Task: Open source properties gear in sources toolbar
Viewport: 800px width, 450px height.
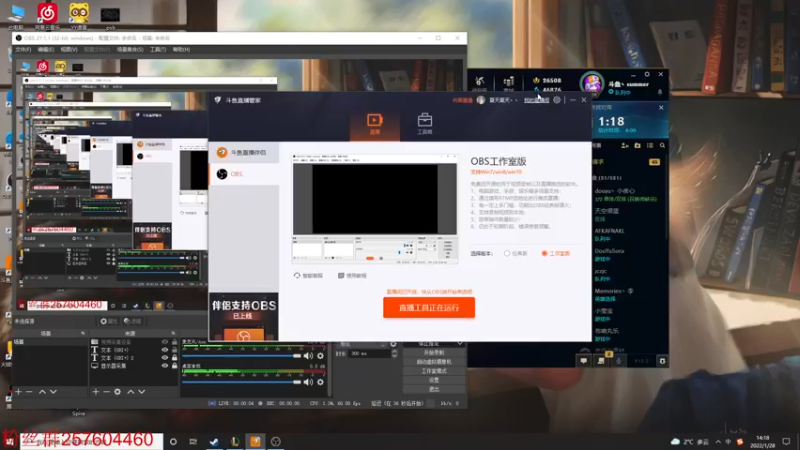Action: [117, 392]
